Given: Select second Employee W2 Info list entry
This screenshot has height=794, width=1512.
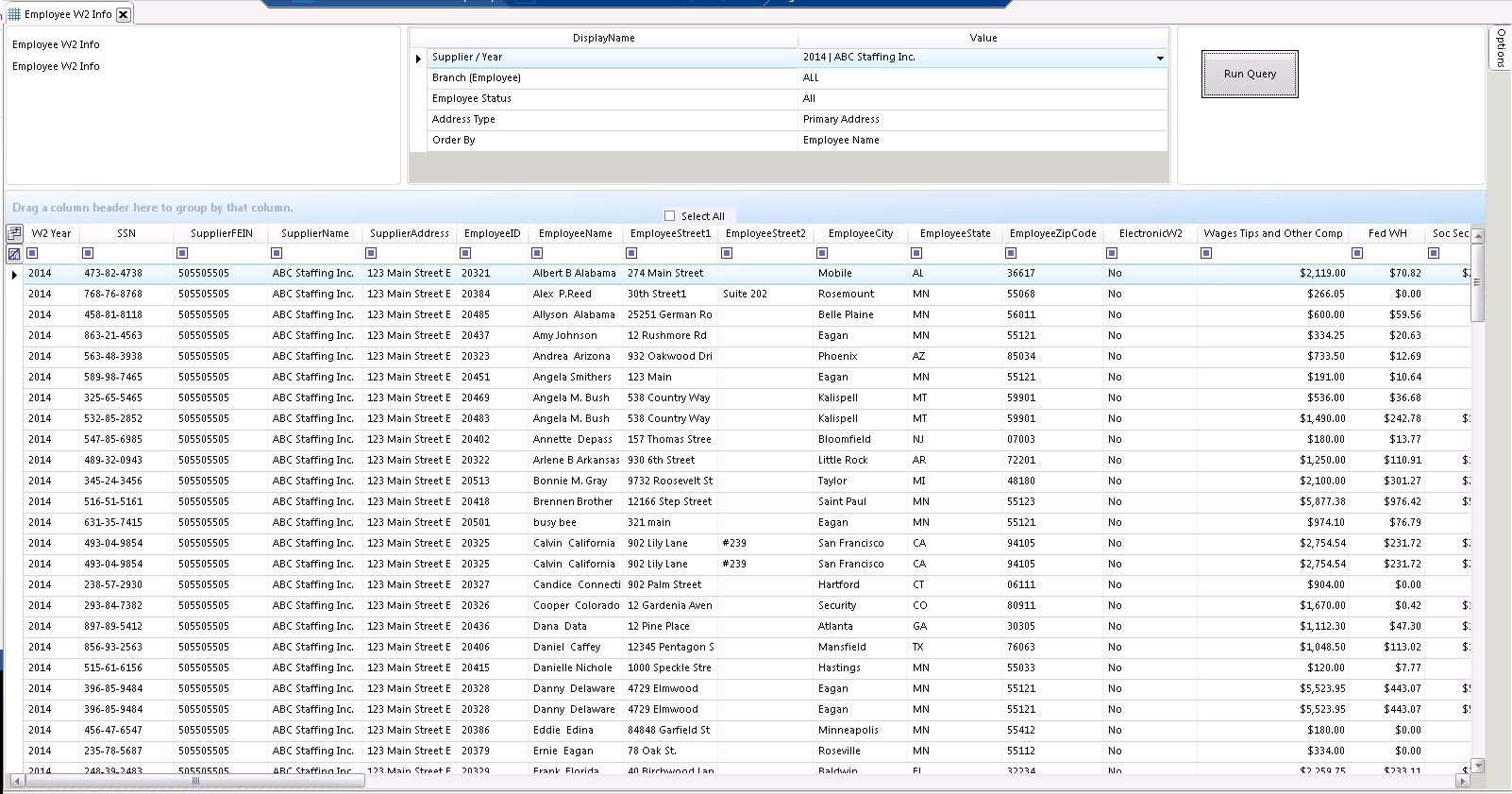Looking at the screenshot, I should 56,66.
